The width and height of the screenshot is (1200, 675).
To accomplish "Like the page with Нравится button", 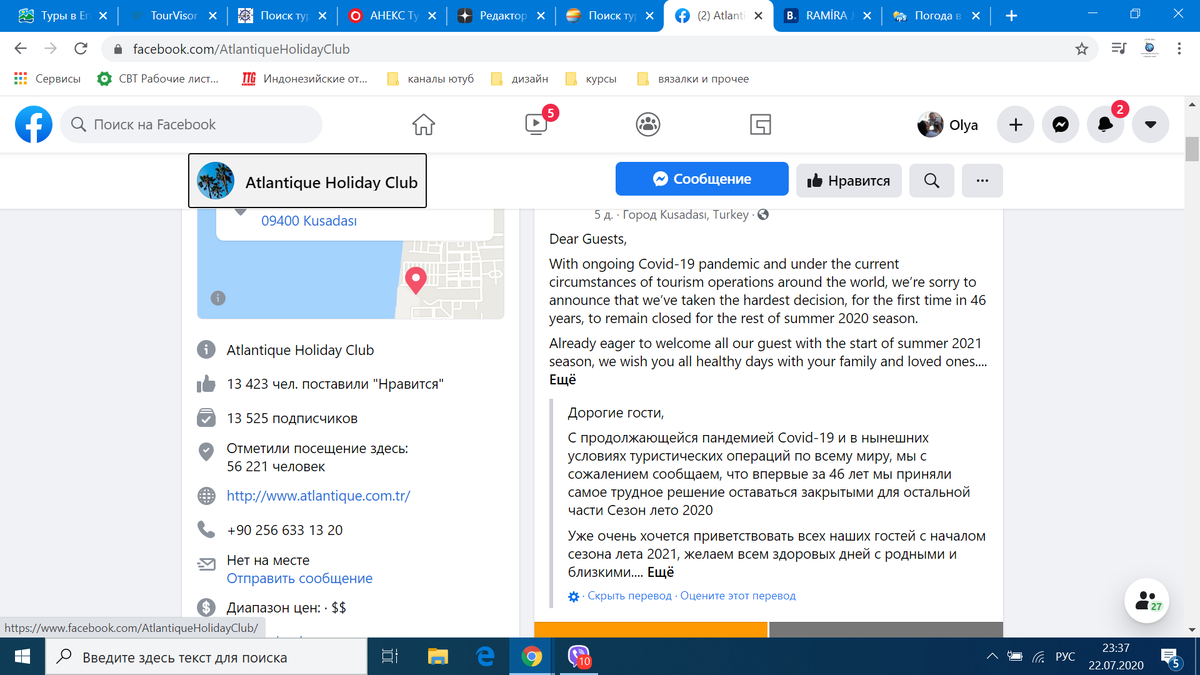I will pyautogui.click(x=849, y=180).
